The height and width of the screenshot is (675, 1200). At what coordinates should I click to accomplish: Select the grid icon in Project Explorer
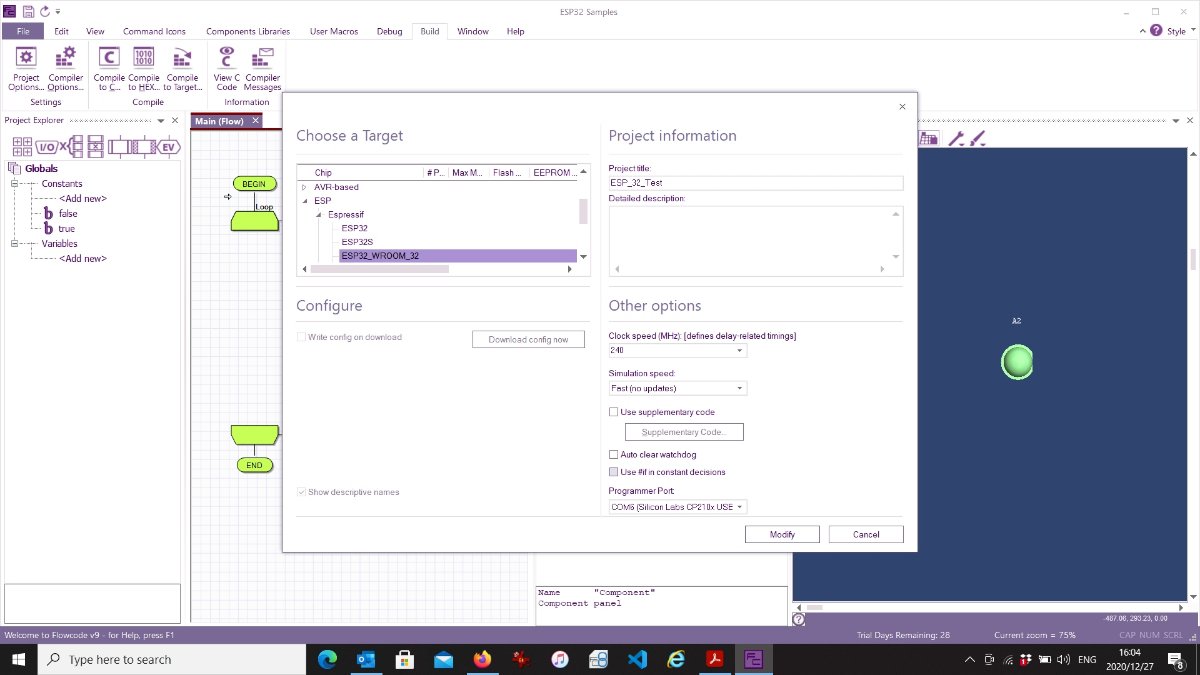click(22, 146)
